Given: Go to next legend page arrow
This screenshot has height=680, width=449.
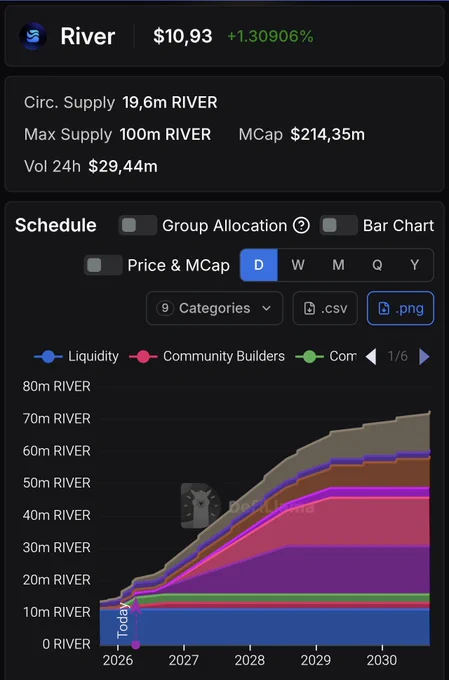Looking at the screenshot, I should pyautogui.click(x=424, y=356).
